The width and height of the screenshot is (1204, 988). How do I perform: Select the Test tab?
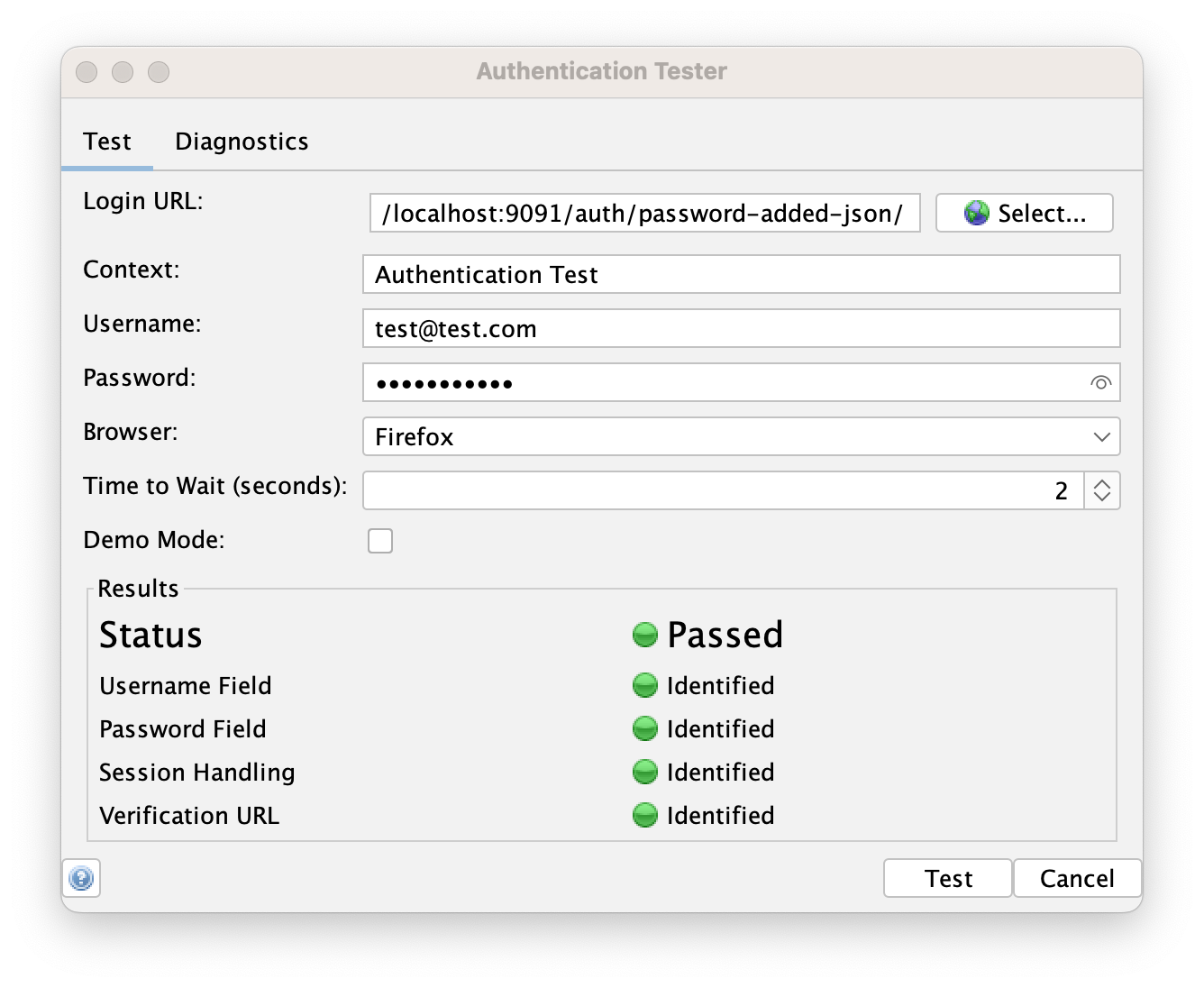pyautogui.click(x=107, y=141)
